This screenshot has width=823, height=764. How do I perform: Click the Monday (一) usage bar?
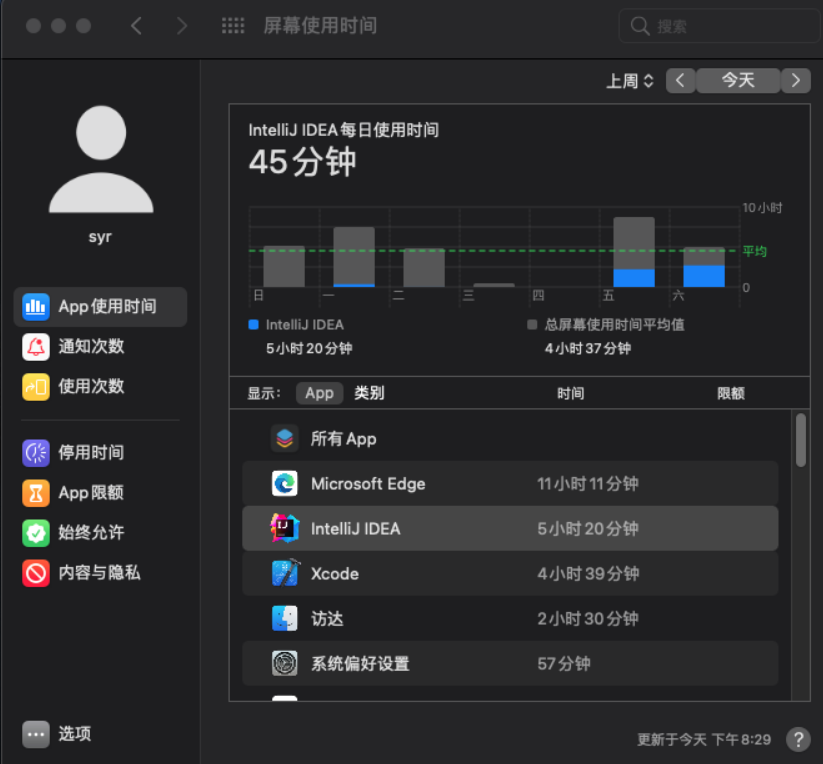click(x=354, y=257)
